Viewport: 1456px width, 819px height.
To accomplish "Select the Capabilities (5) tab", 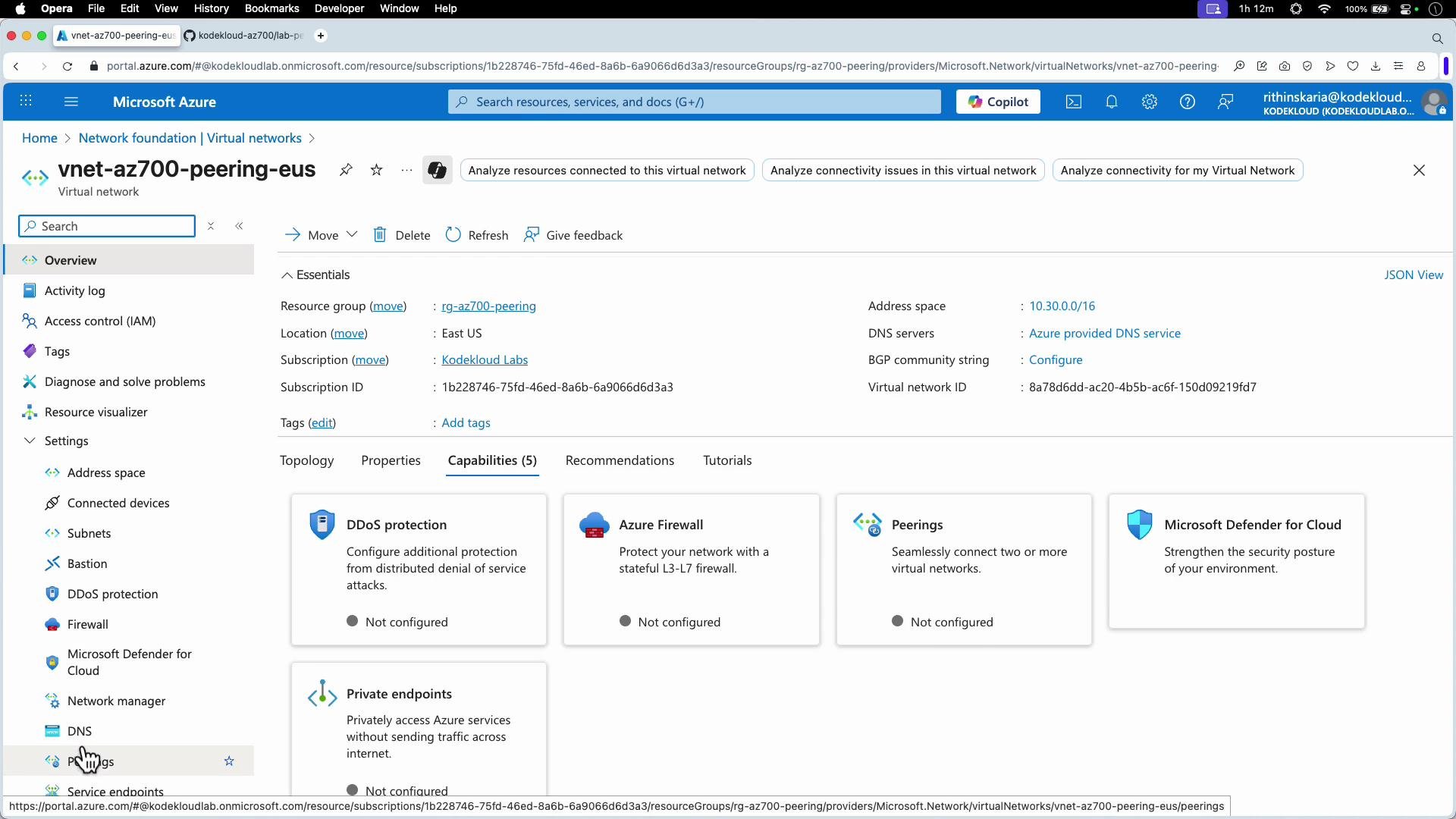I will click(492, 460).
